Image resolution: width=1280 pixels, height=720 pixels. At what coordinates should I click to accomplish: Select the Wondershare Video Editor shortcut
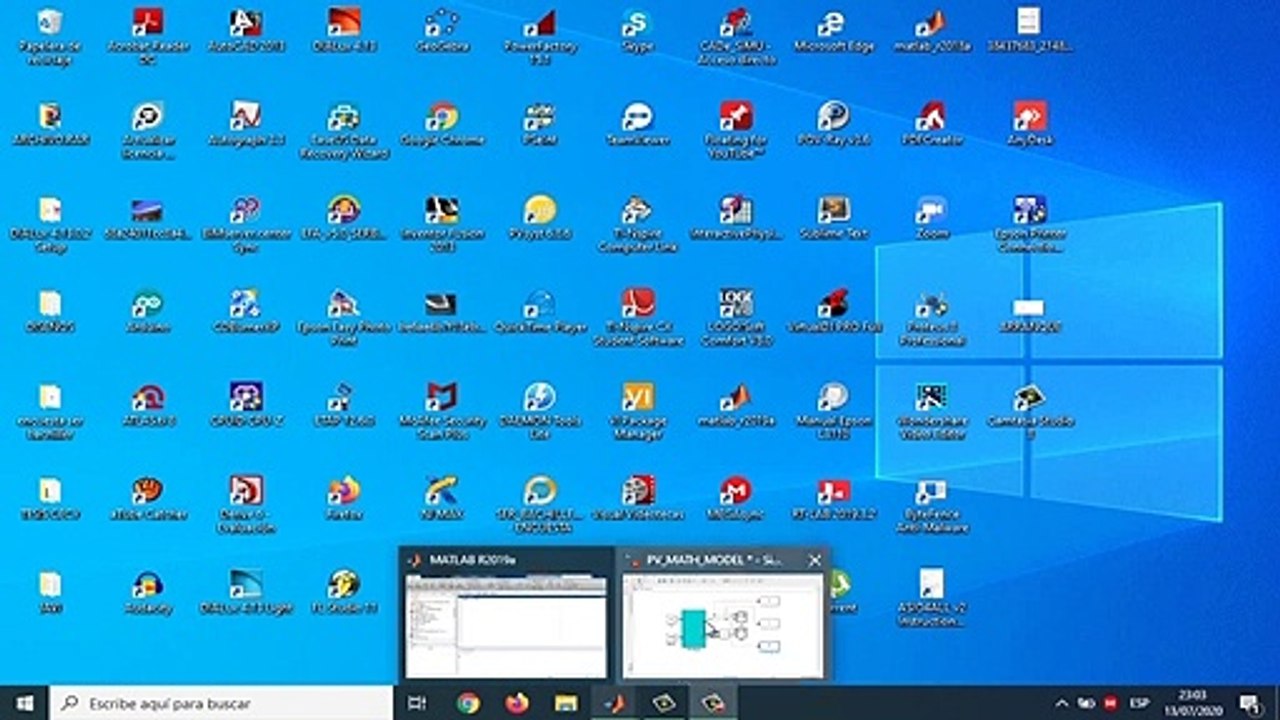931,412
